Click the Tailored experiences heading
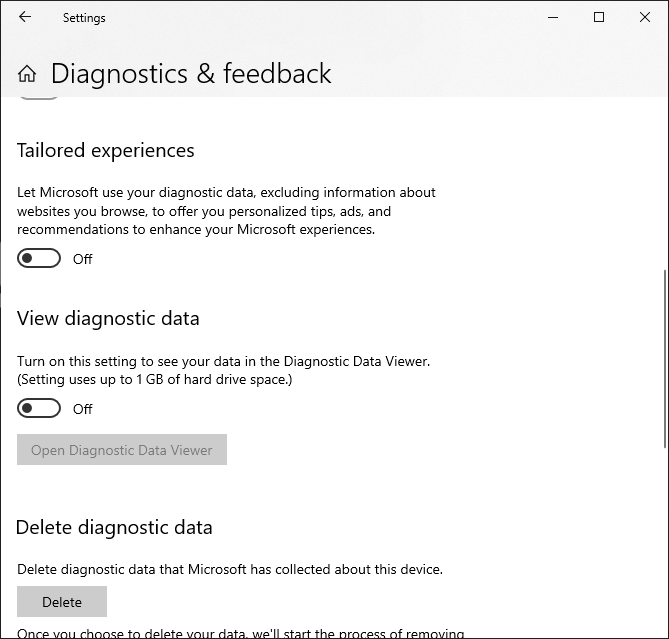This screenshot has width=669, height=639. tap(106, 151)
